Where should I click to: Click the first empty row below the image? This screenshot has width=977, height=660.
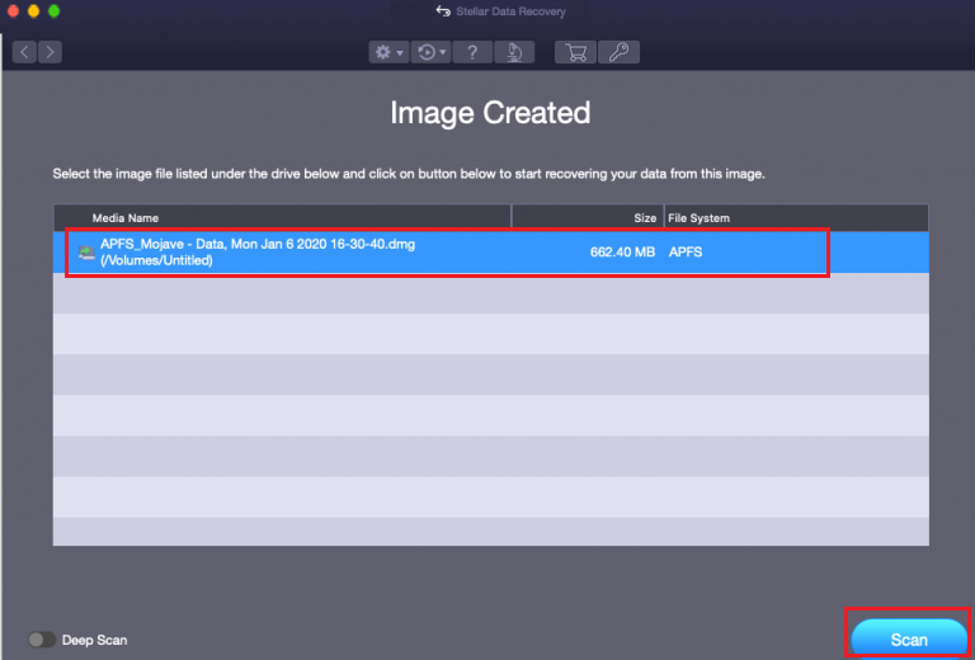point(490,293)
